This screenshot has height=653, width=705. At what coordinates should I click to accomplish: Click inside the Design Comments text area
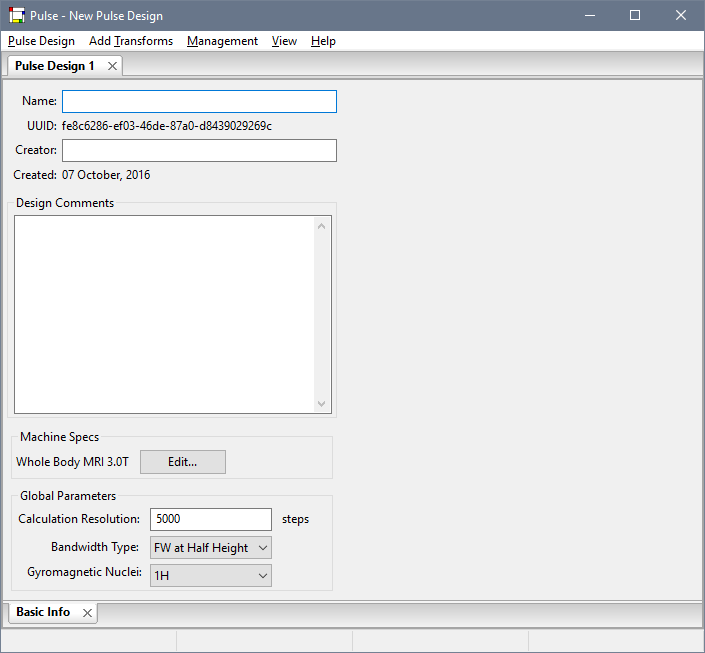pos(165,313)
